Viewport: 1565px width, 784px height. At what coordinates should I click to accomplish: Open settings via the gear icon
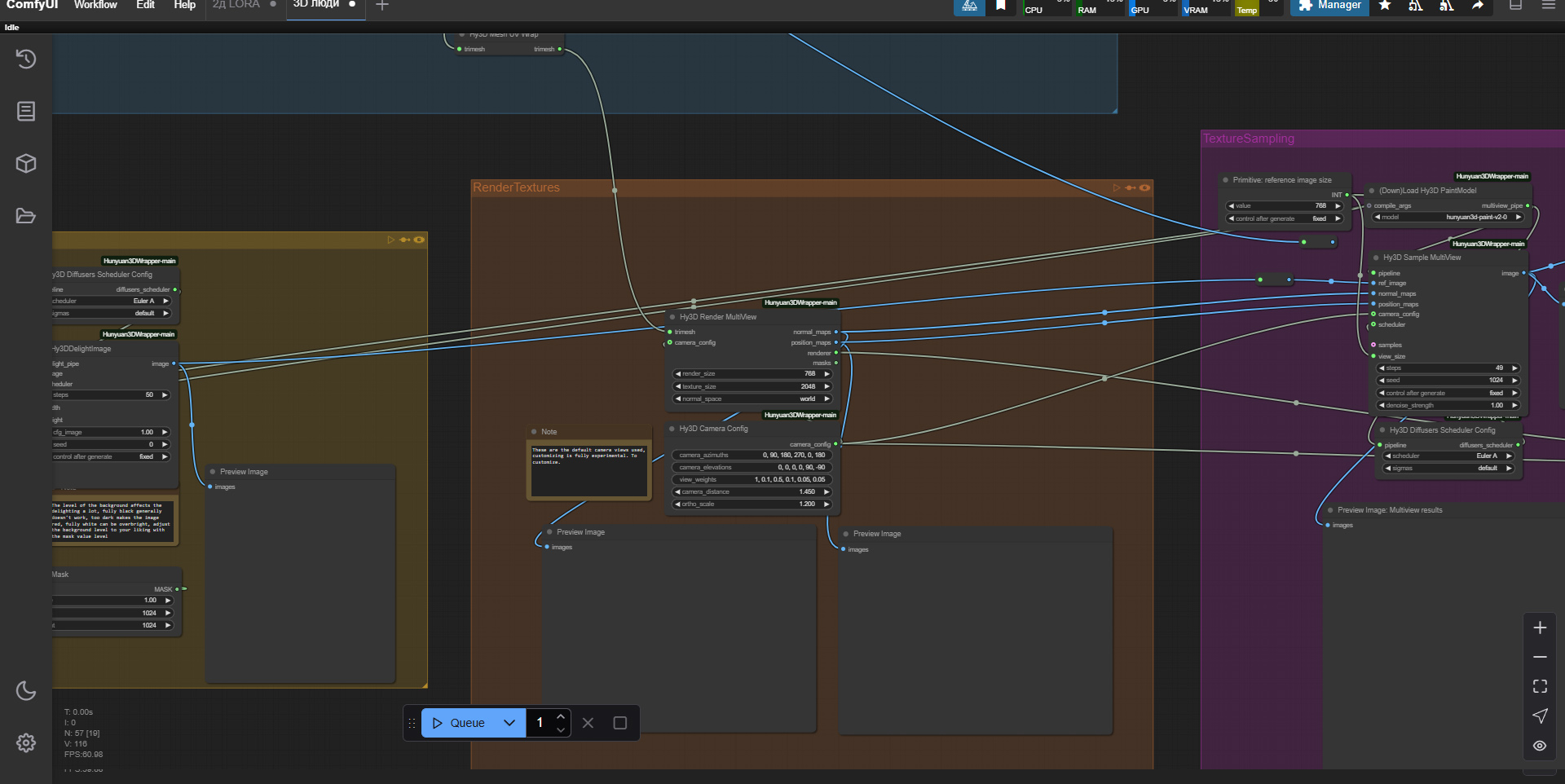[26, 742]
